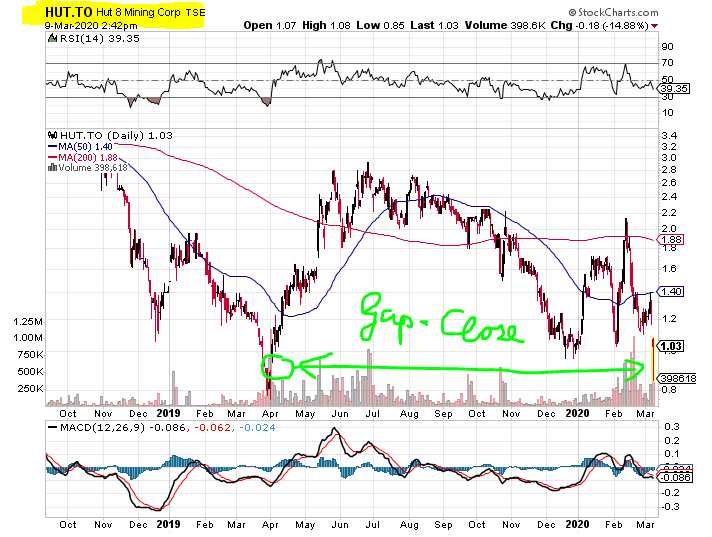Screen dimensions: 712x537
Task: Click the 3.0 label on the price axis
Action: pos(669,158)
